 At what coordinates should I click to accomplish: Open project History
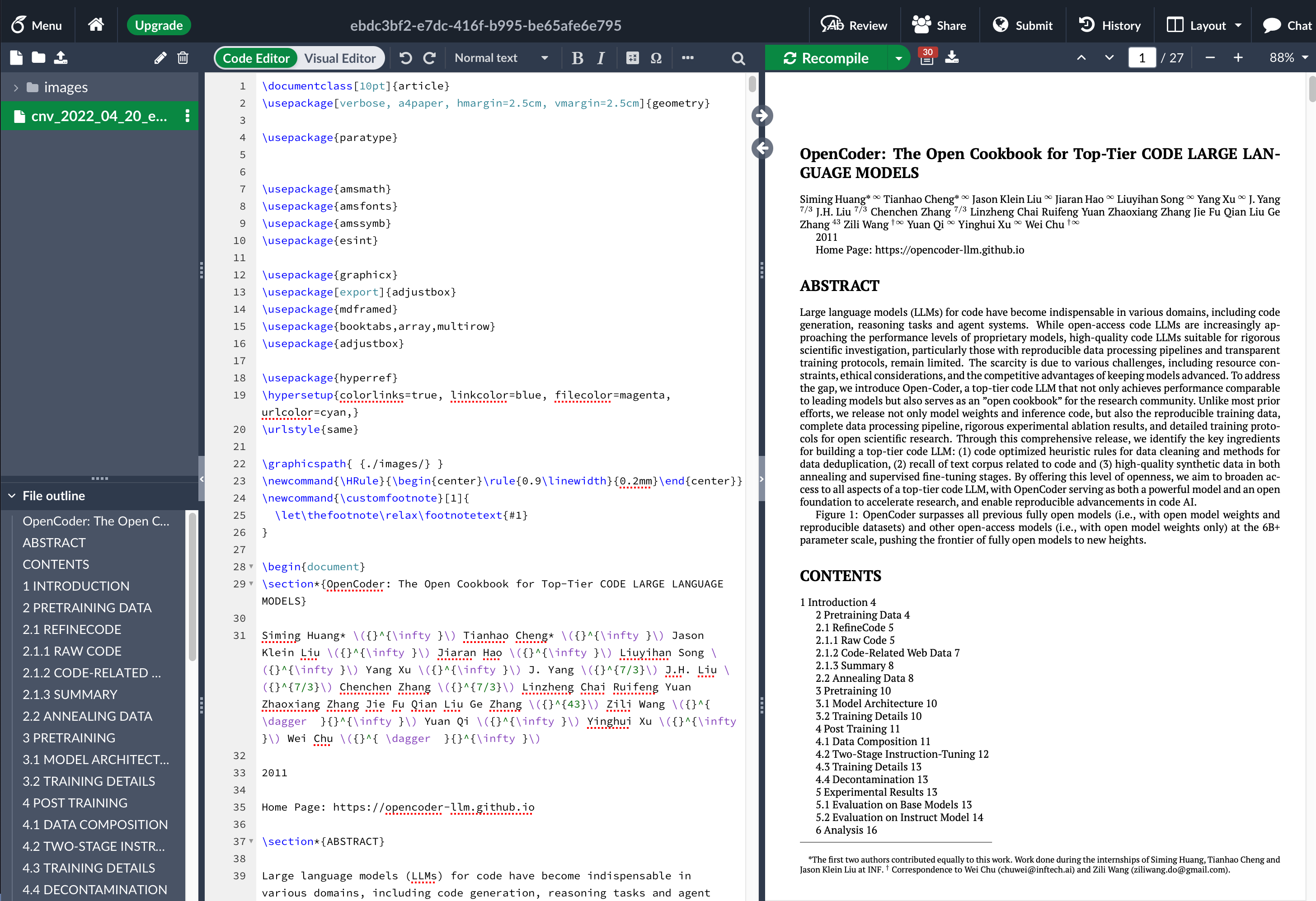(x=1109, y=25)
